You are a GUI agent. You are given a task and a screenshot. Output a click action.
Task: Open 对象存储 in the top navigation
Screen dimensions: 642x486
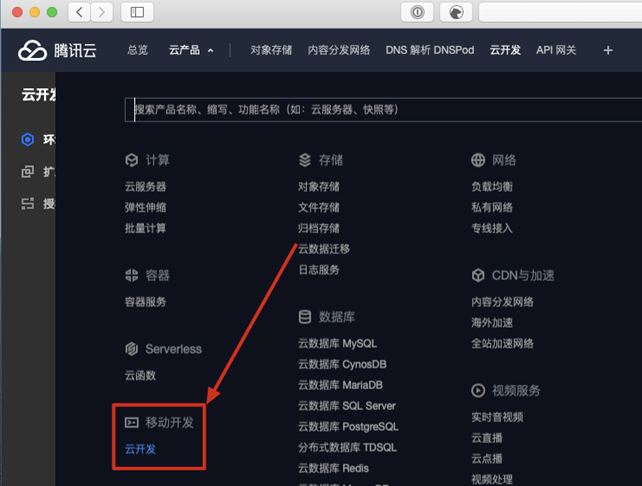tap(271, 50)
